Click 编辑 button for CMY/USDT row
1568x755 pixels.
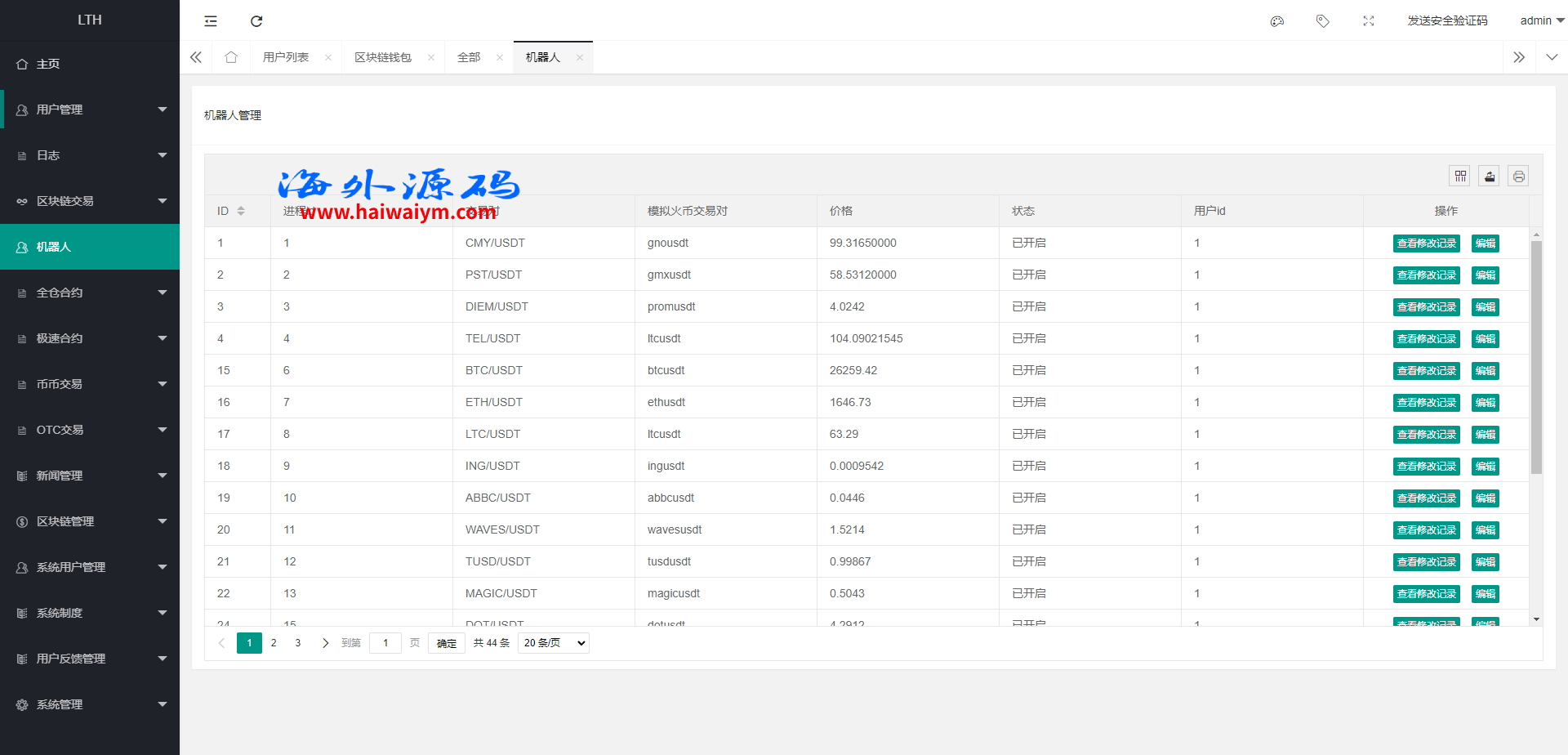[1485, 243]
